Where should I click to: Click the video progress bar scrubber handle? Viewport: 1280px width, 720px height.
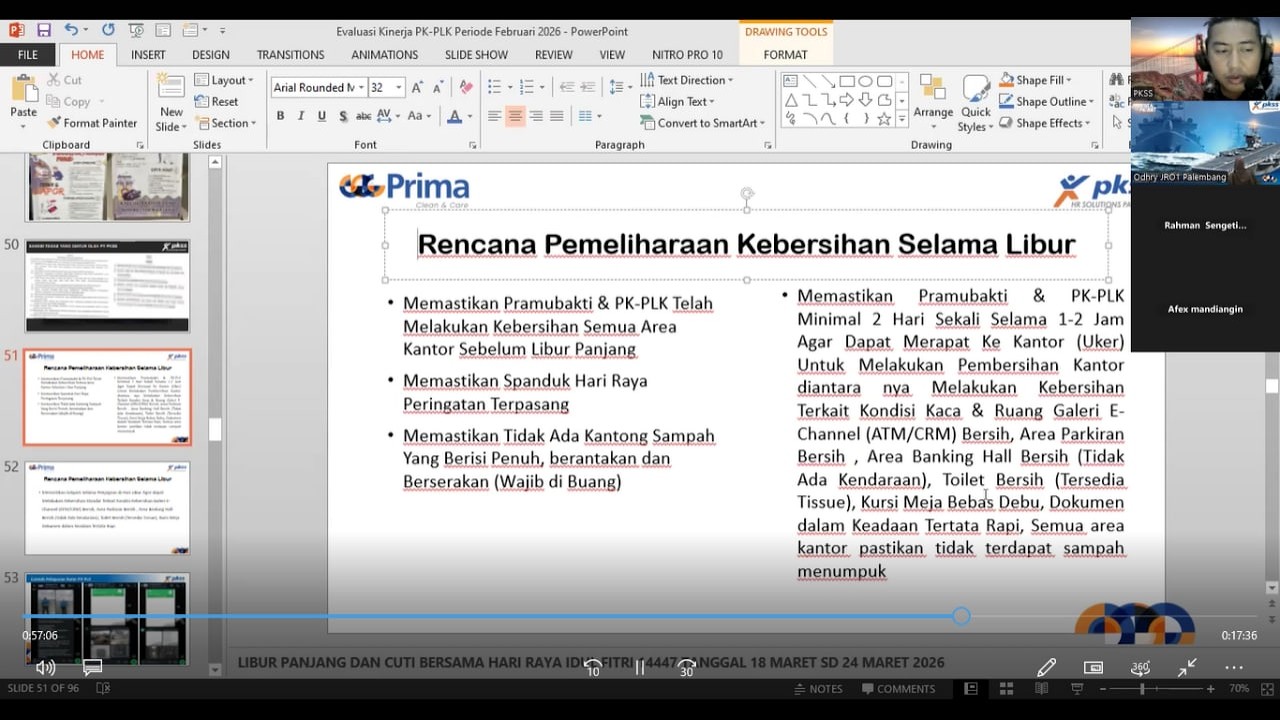(x=961, y=616)
